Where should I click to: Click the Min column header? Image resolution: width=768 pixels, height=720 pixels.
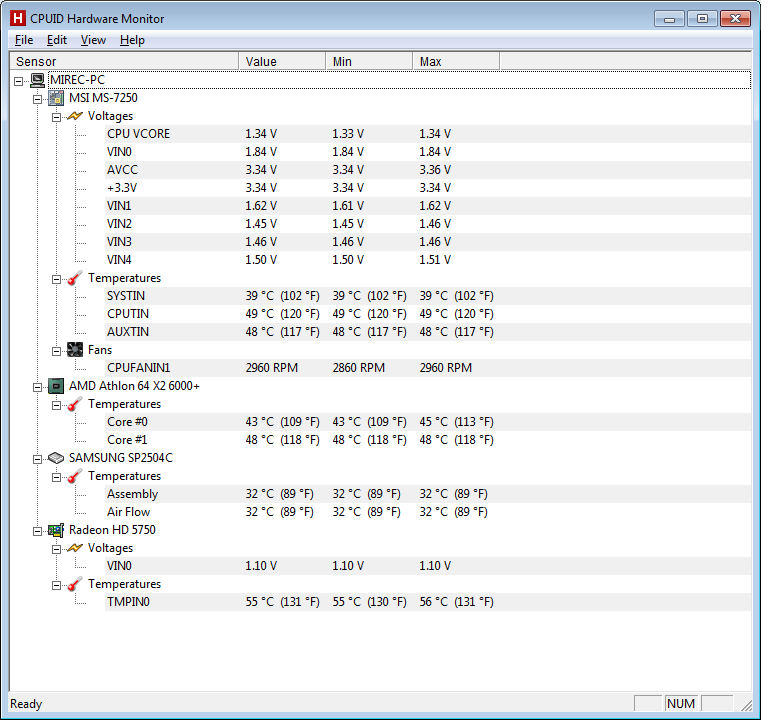coord(369,62)
